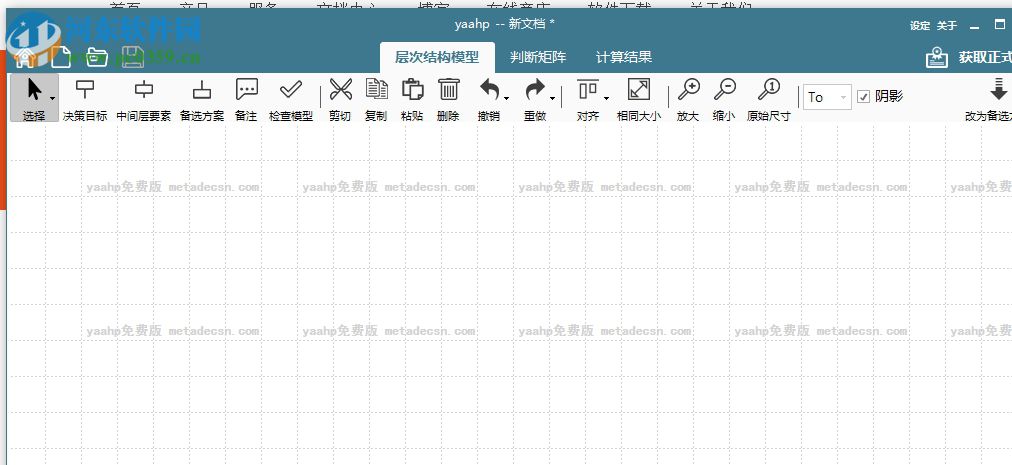Click the home icon in header
The height and width of the screenshot is (465, 1012).
click(25, 57)
